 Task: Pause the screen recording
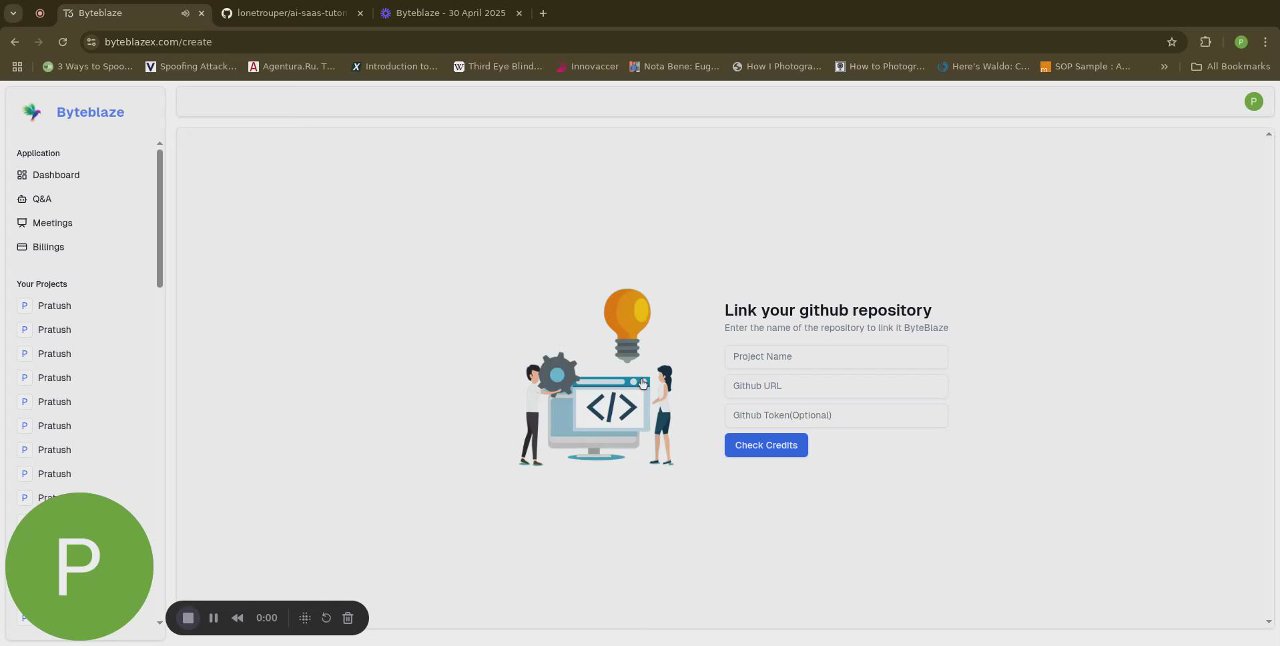pos(213,618)
